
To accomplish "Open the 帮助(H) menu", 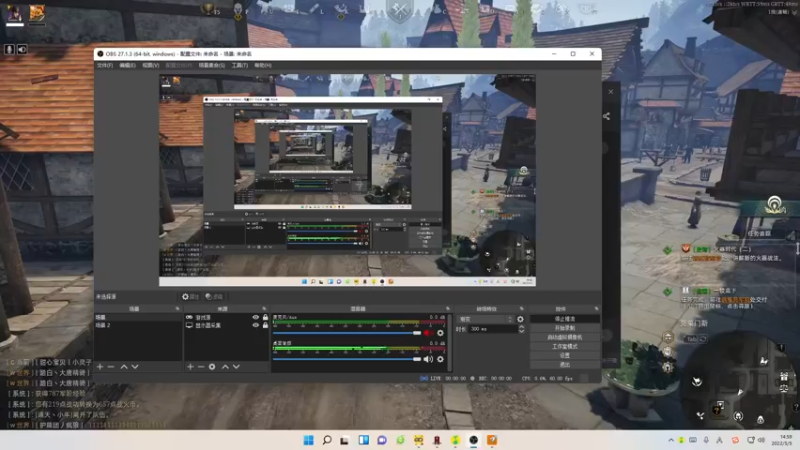I will point(263,65).
